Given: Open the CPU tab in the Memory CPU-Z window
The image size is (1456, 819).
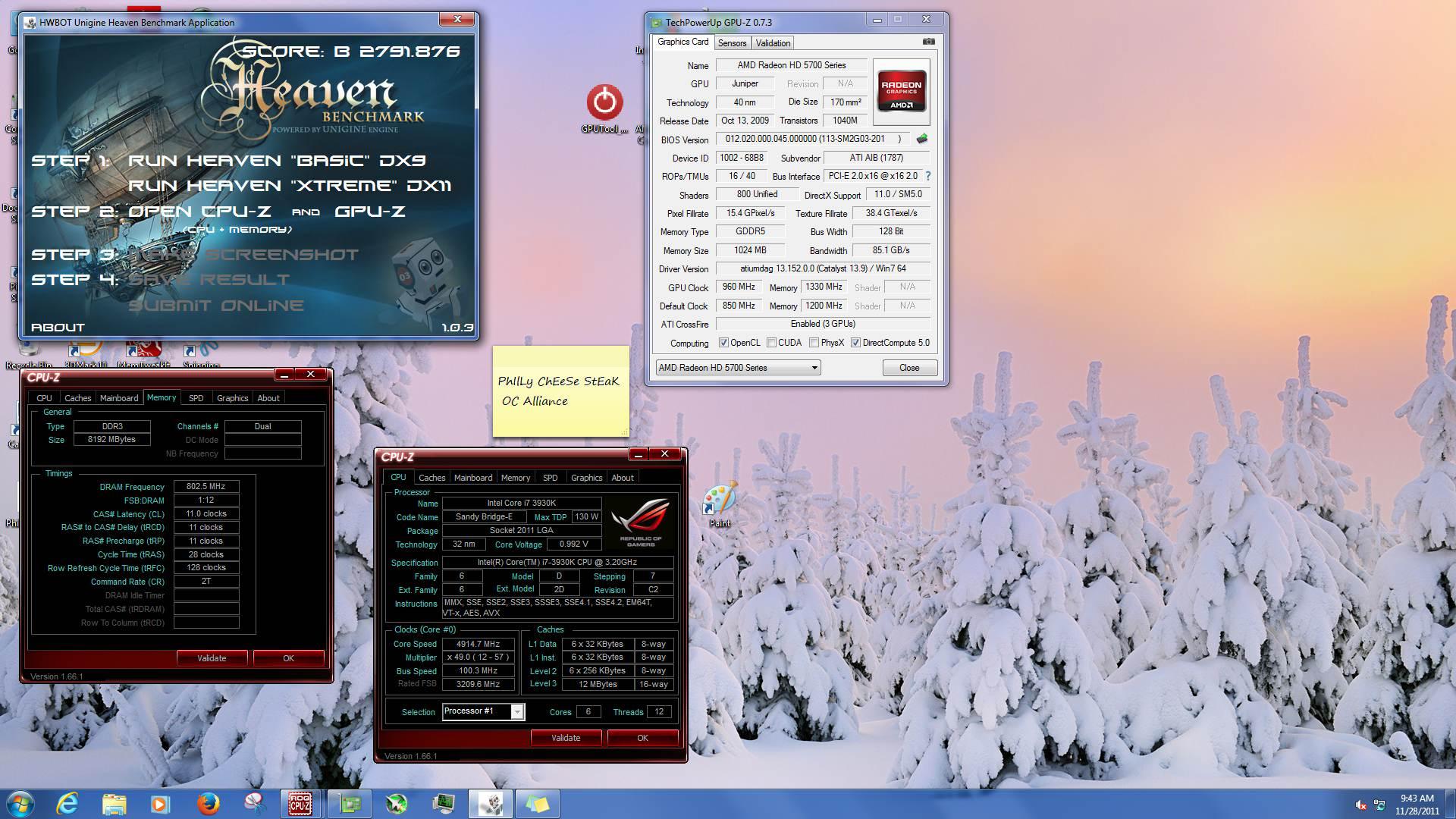Looking at the screenshot, I should click(44, 398).
